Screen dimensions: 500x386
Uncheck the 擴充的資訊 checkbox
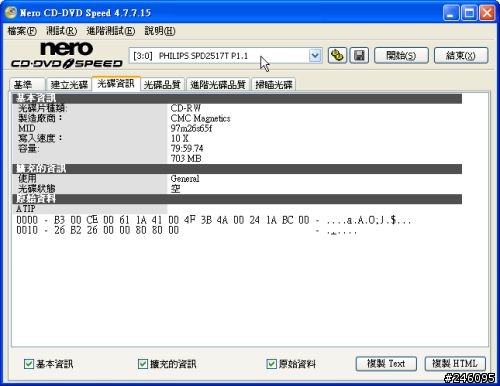[x=143, y=364]
